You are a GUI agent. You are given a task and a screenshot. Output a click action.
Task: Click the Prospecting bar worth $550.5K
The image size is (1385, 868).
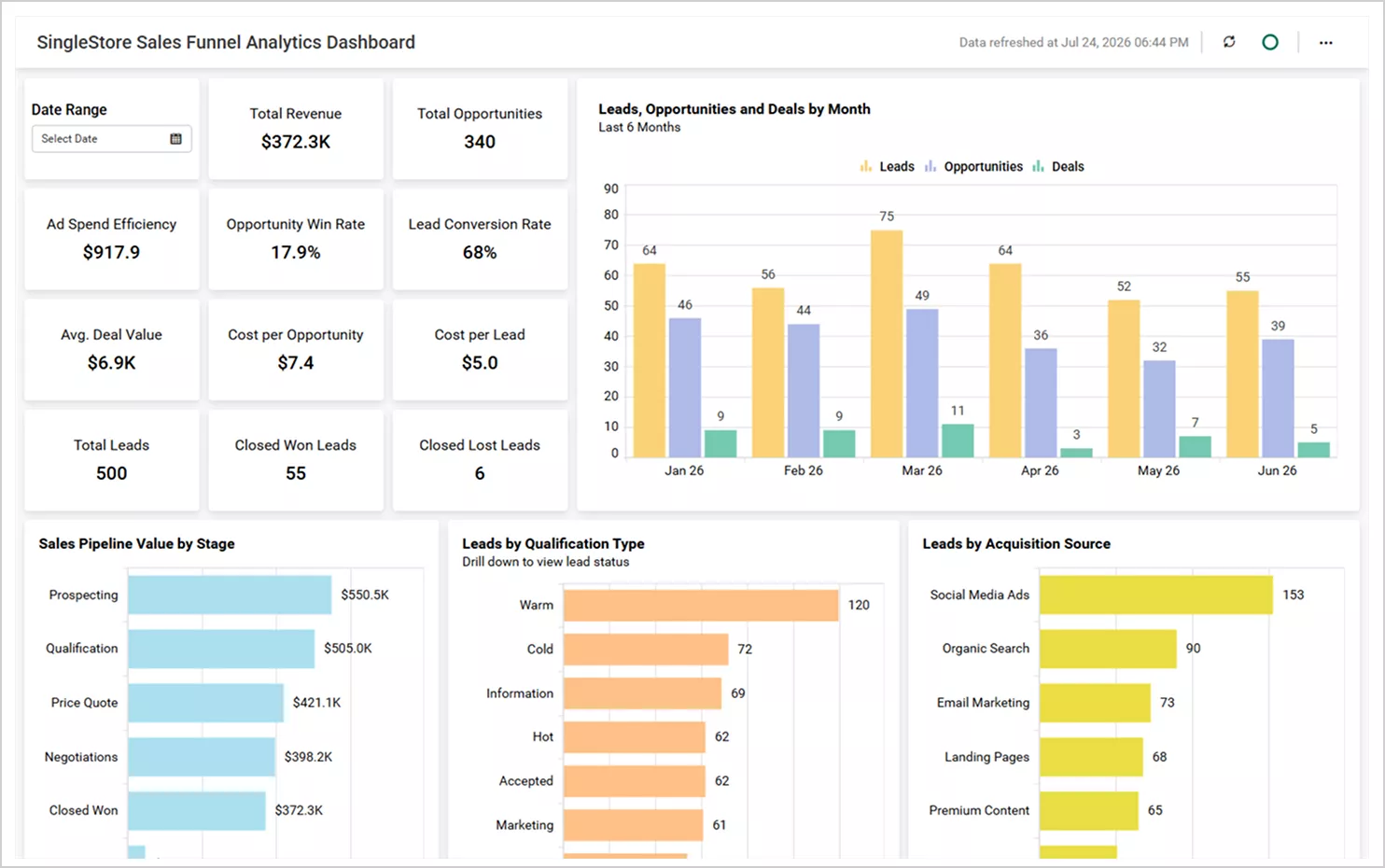(x=230, y=595)
